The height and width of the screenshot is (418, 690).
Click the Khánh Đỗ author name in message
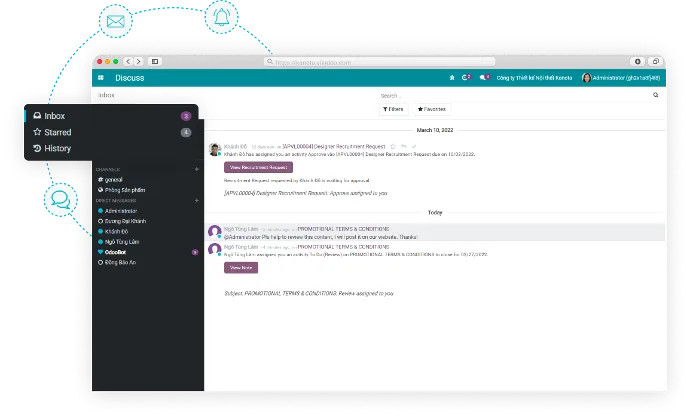[235, 147]
